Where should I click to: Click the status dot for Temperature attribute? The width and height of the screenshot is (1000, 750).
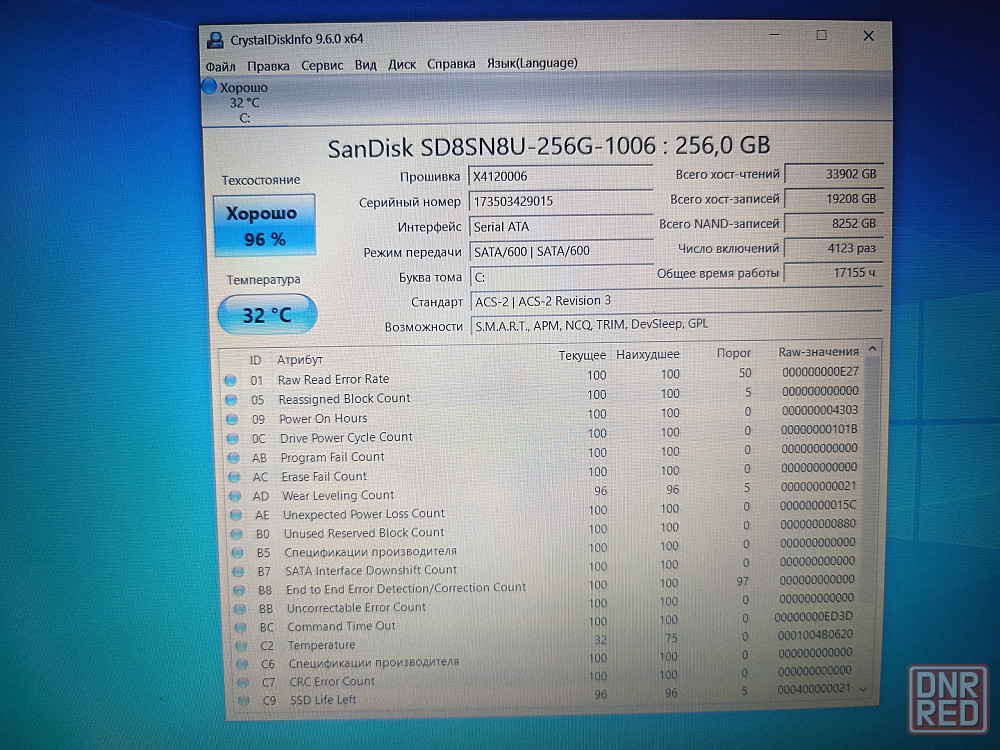[241, 646]
